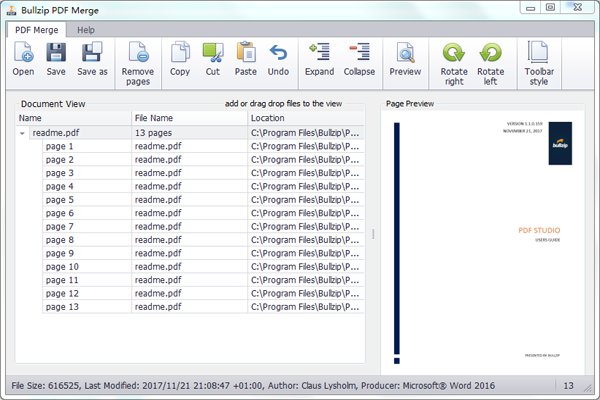Paste pages using the Paste icon

[246, 59]
